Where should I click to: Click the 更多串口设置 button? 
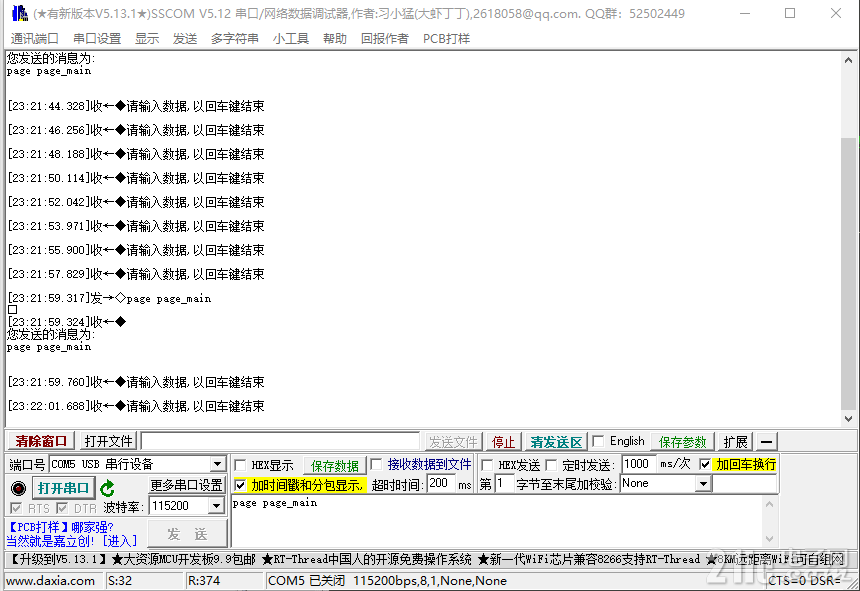coord(186,485)
